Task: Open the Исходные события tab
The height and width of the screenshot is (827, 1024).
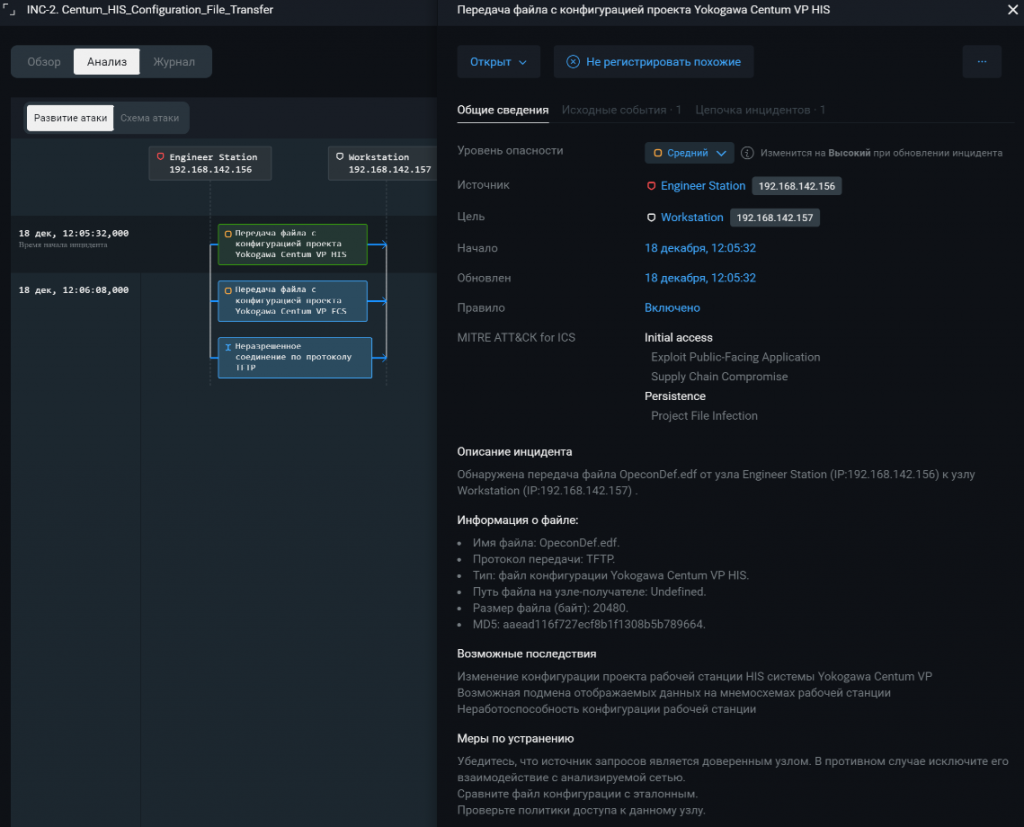Action: click(621, 110)
